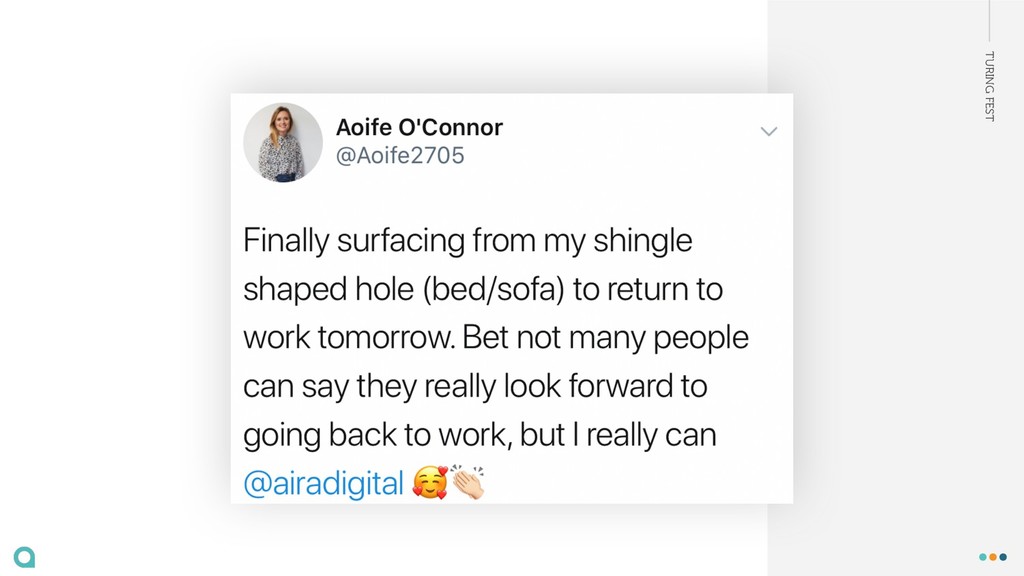
Task: Click the words 'shaped hole (bed/sofa)'
Action: pyautogui.click(x=404, y=289)
